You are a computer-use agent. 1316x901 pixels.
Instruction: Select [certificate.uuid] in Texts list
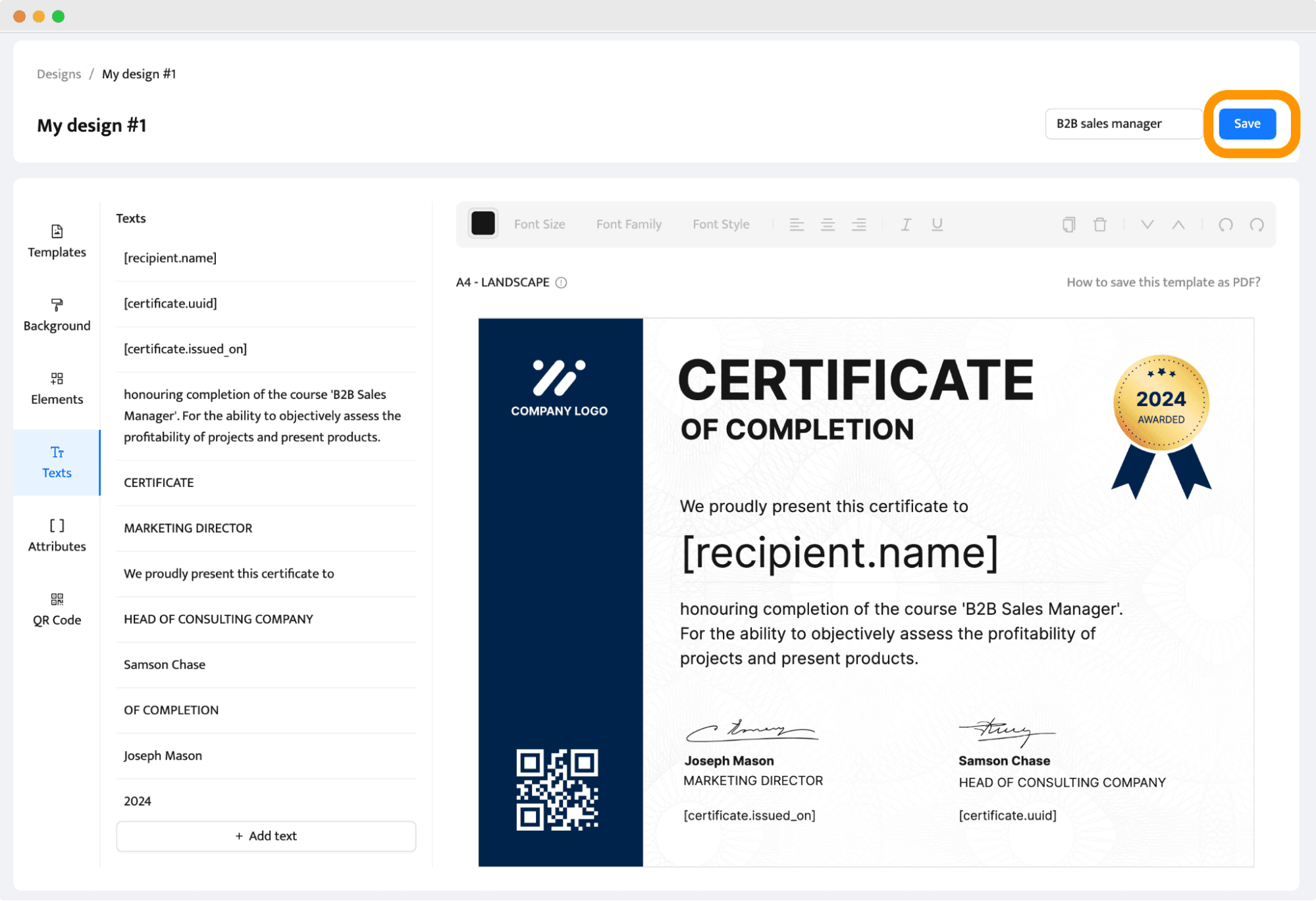(266, 303)
